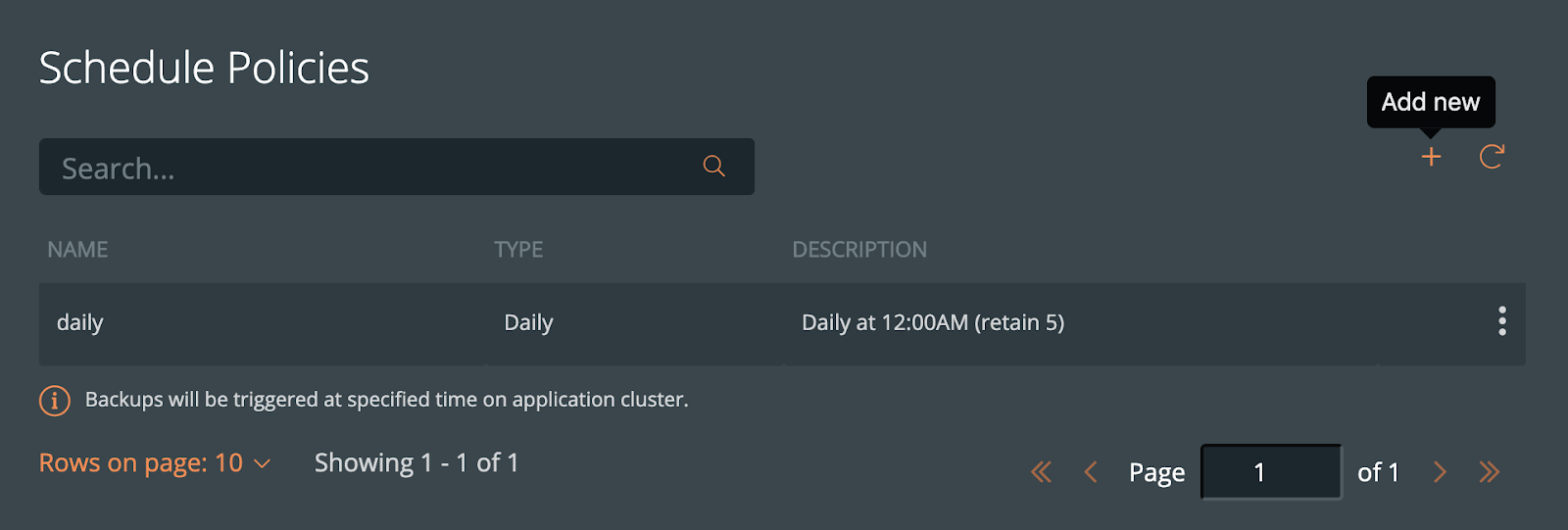The height and width of the screenshot is (530, 1568).
Task: Select the daily policy name
Action: [80, 323]
